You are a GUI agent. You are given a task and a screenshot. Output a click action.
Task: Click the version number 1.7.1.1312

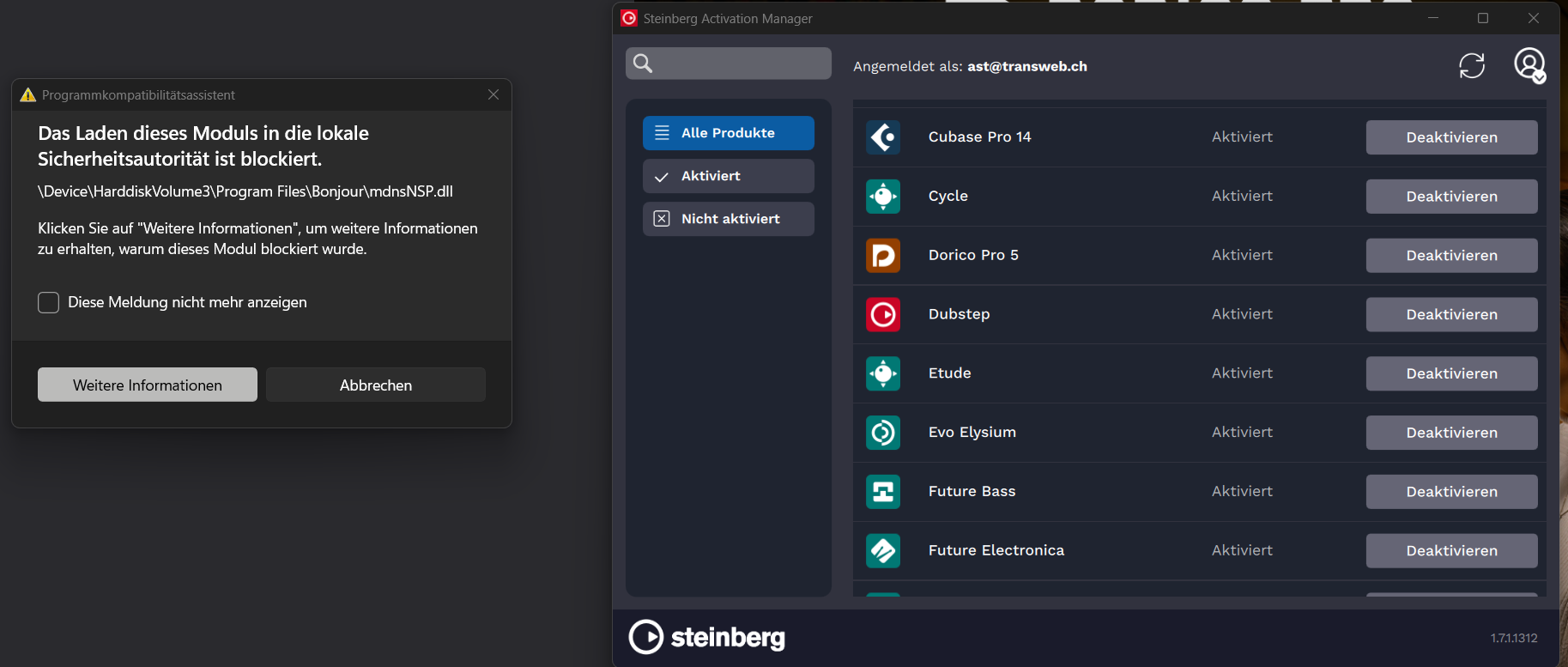(x=1514, y=638)
